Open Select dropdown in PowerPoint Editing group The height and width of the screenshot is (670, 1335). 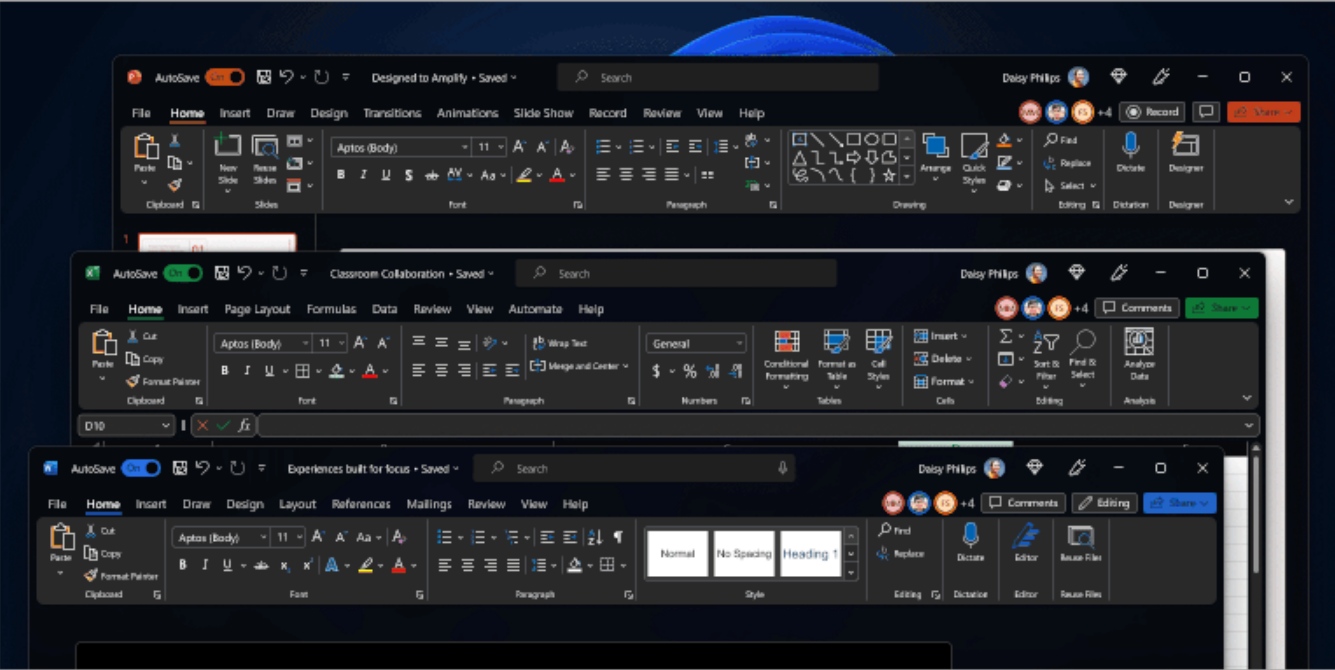click(1070, 186)
